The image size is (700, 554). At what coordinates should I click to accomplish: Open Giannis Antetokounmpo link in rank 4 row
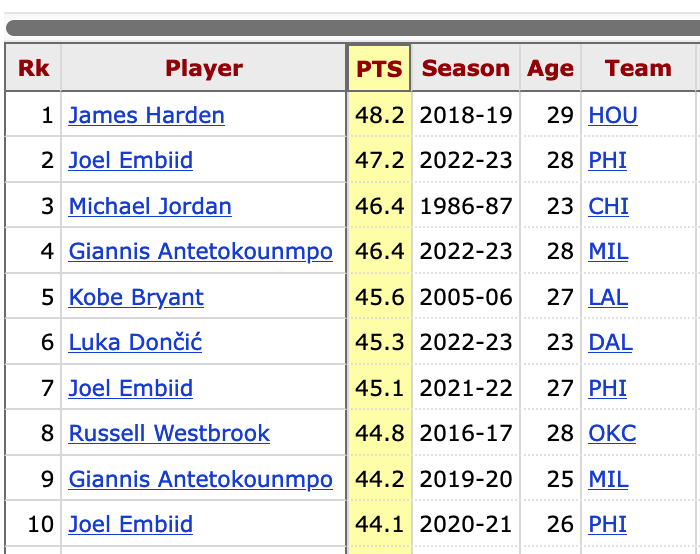(200, 251)
